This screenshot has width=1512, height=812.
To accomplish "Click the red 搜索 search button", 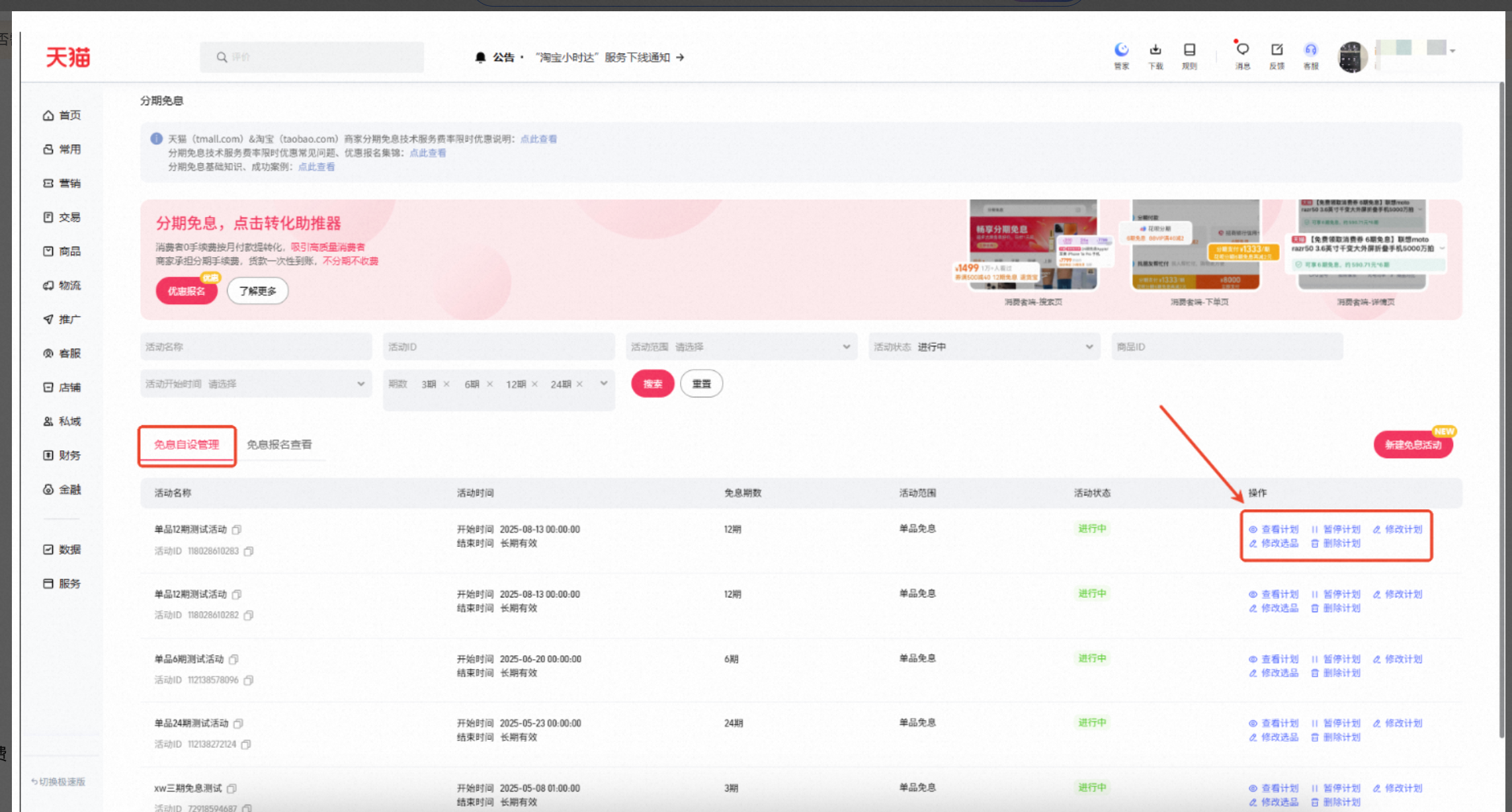I will click(x=652, y=384).
